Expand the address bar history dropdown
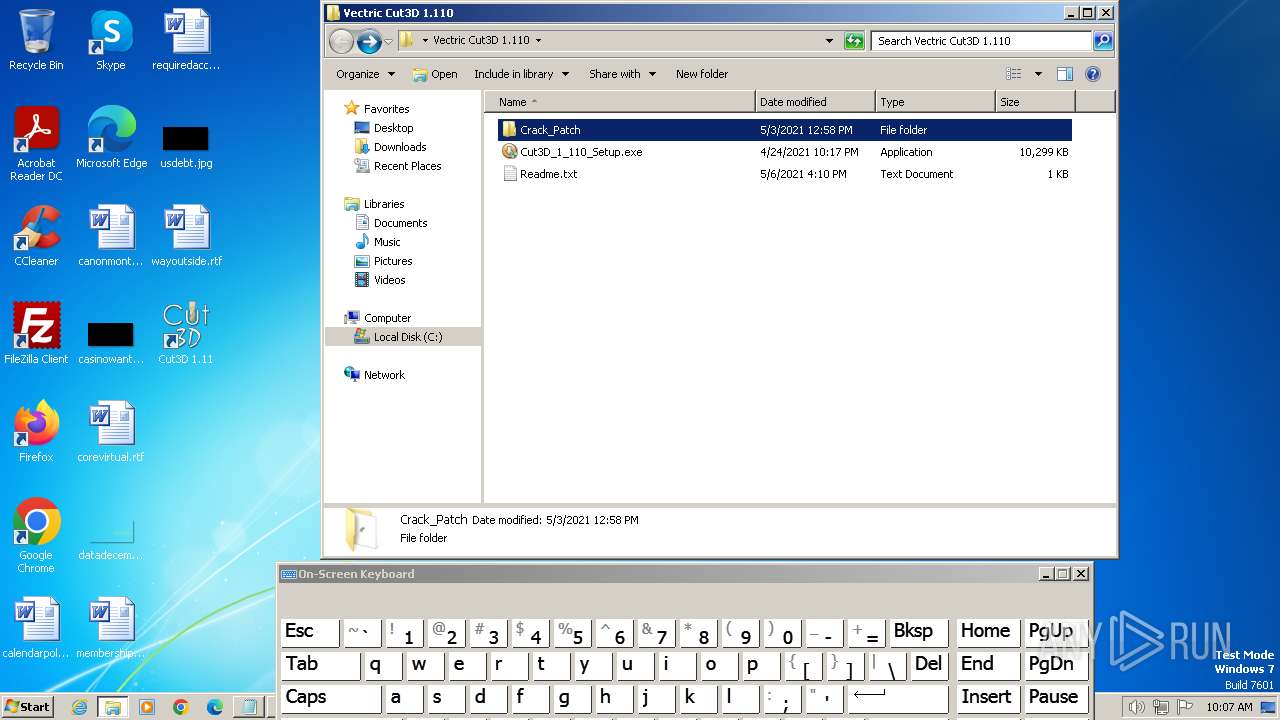The image size is (1280, 720). coord(829,41)
